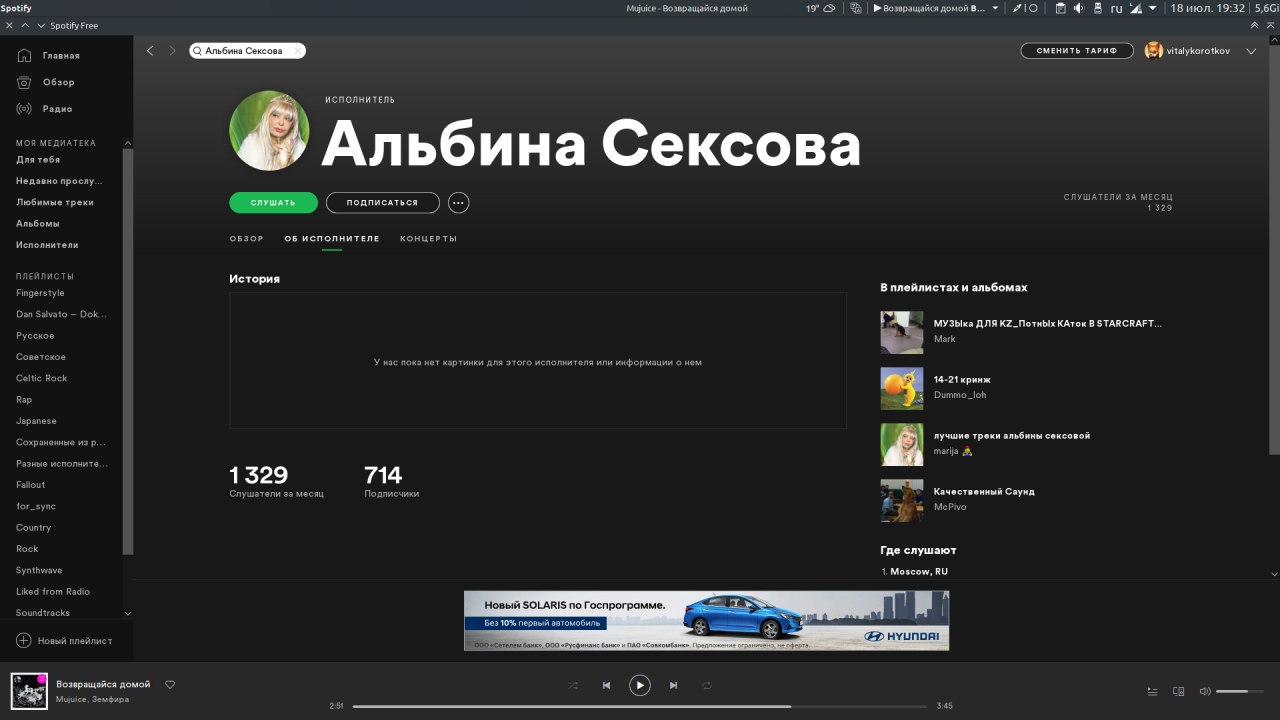This screenshot has height=720, width=1280.
Task: Open artist link Mujuice in player
Action: [71, 699]
